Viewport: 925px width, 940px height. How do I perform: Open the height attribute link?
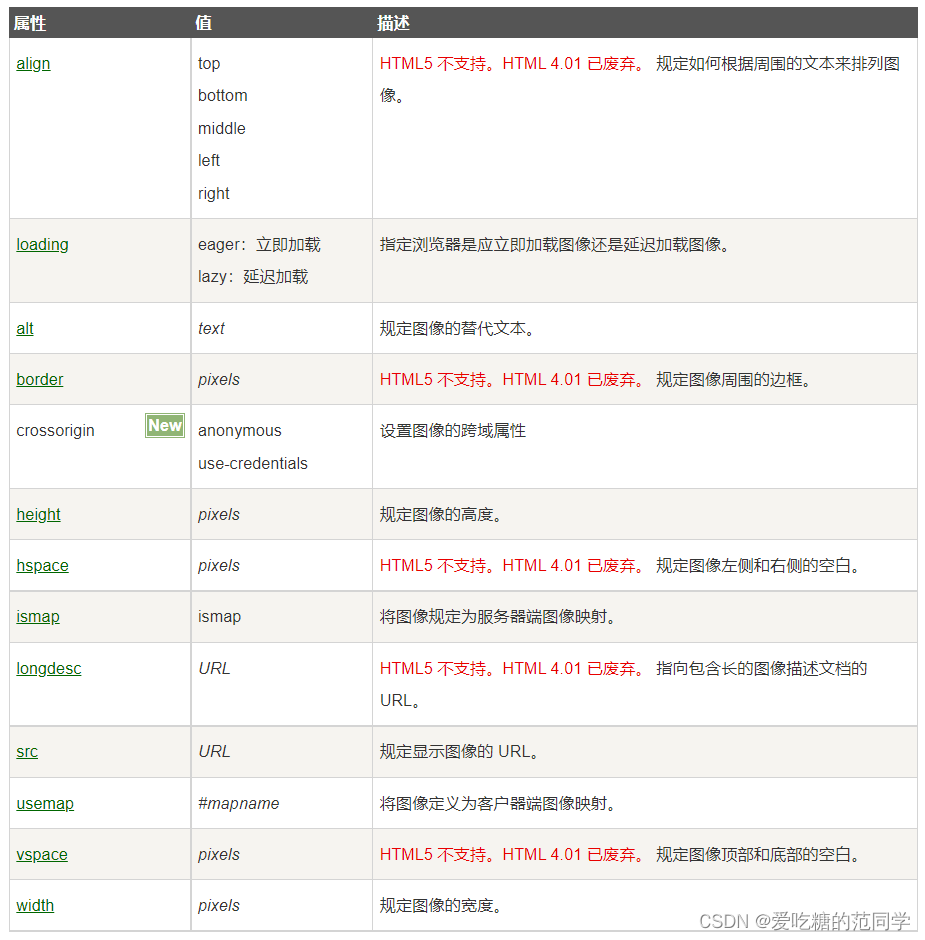click(38, 514)
